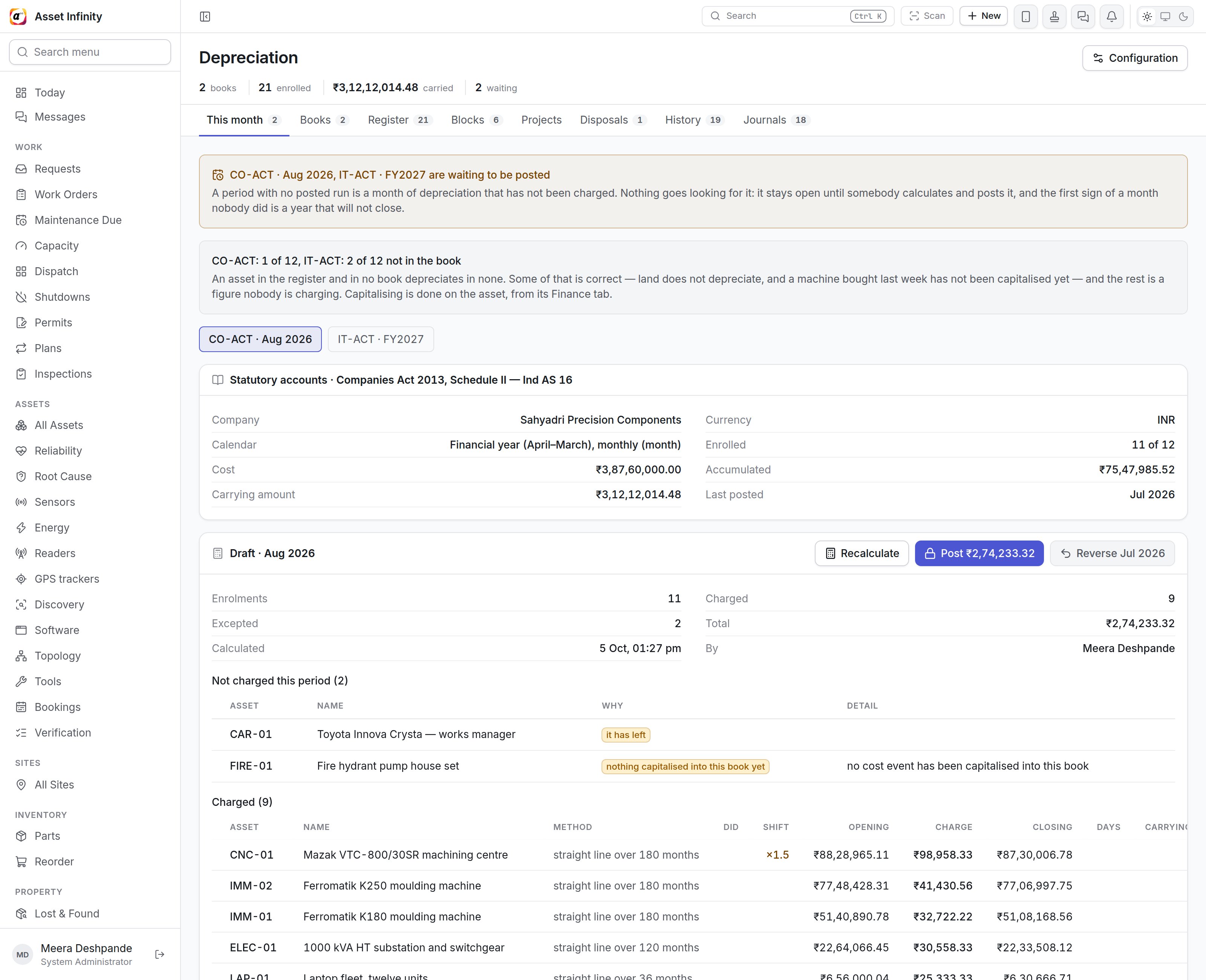Viewport: 1206px width, 980px height.
Task: Go to Reliability in the sidebar
Action: click(90, 450)
